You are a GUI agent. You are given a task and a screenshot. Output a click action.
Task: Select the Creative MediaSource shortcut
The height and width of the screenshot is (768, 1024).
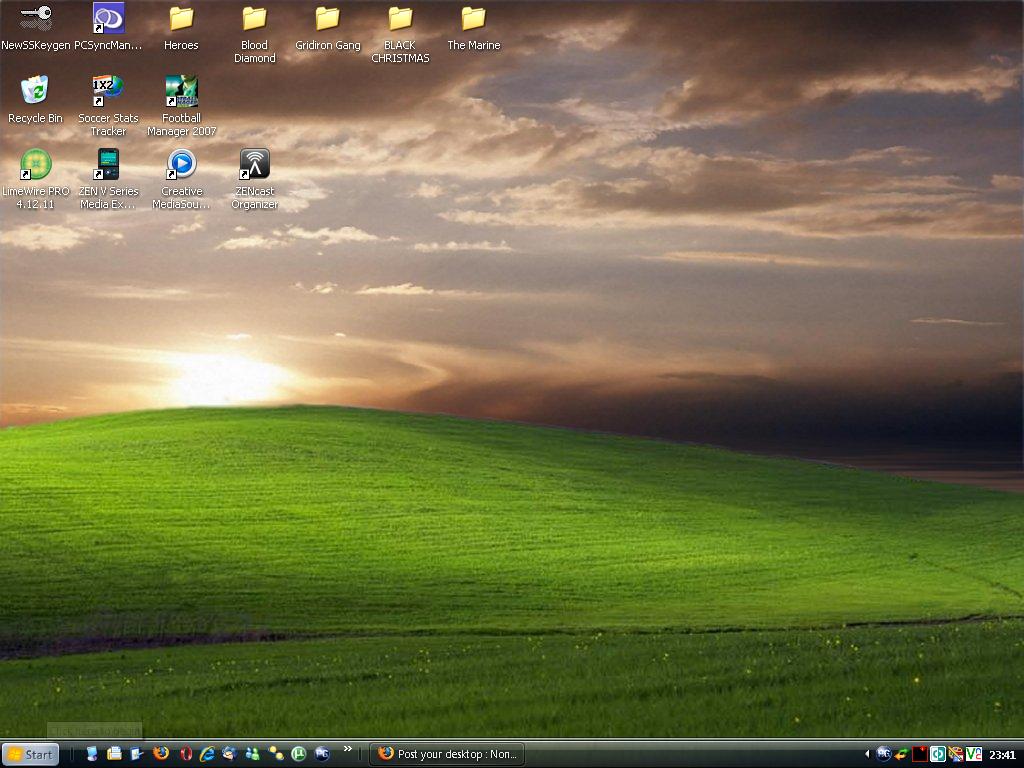[x=182, y=180]
